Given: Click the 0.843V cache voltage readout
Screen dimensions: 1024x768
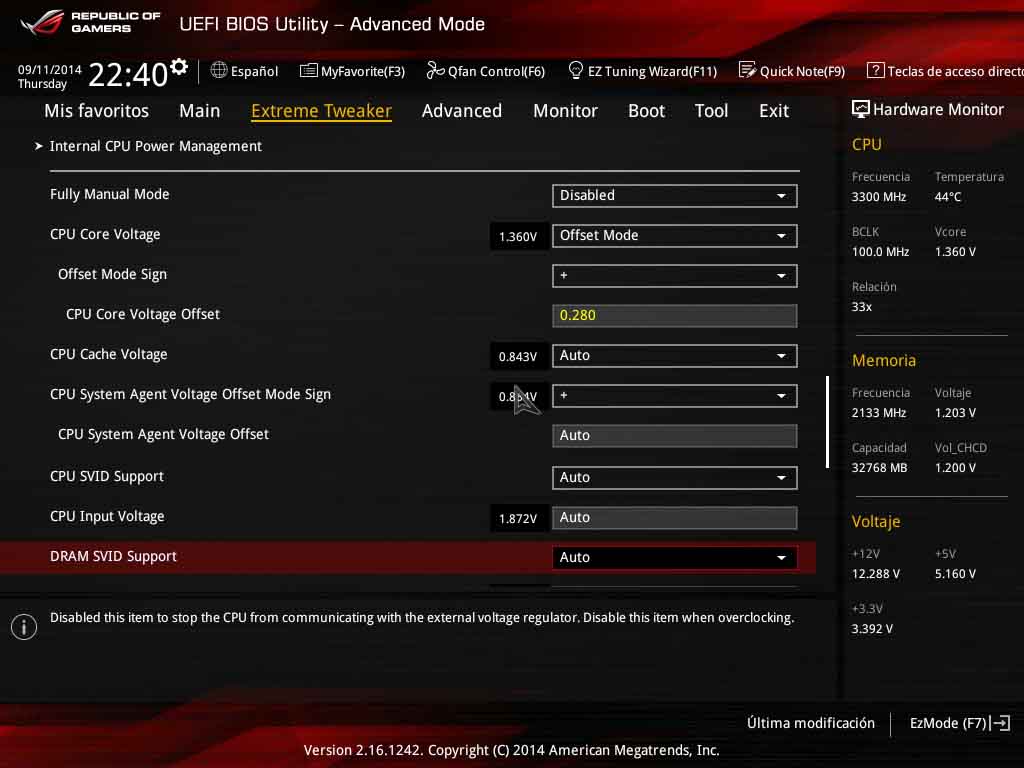Looking at the screenshot, I should 519,357.
